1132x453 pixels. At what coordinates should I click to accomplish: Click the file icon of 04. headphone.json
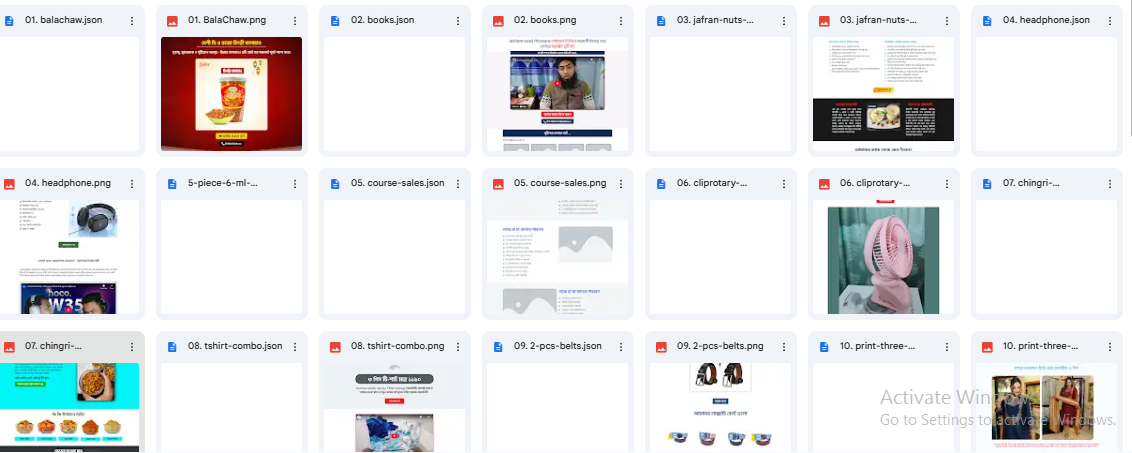coord(987,21)
